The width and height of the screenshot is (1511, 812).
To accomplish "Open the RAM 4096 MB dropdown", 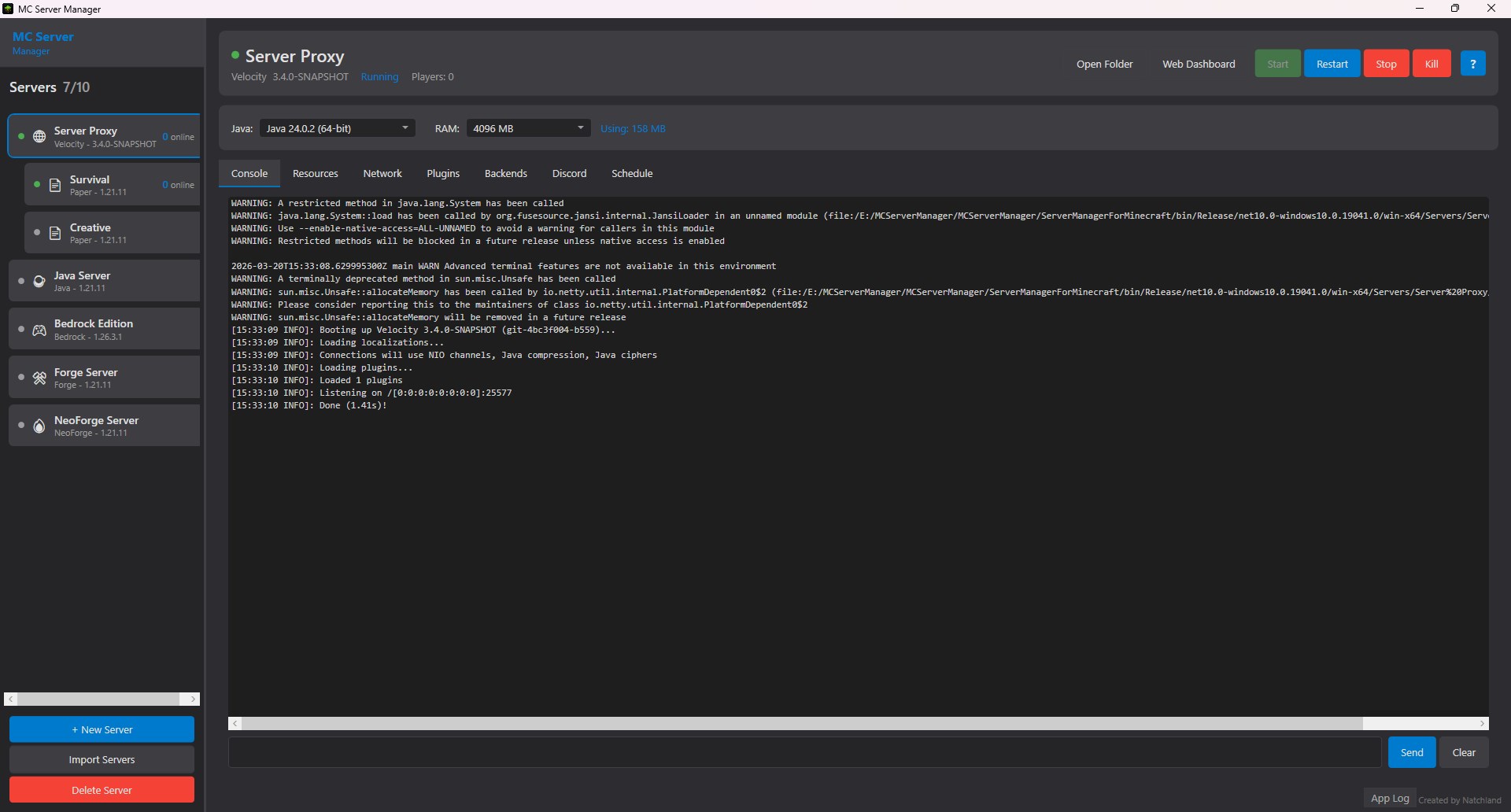I will pos(528,128).
